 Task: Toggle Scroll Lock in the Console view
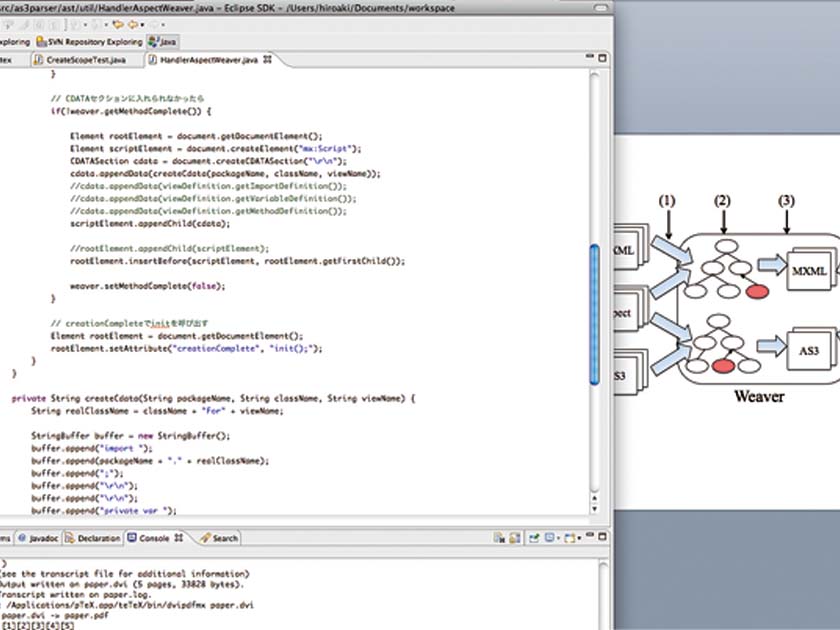click(x=515, y=538)
